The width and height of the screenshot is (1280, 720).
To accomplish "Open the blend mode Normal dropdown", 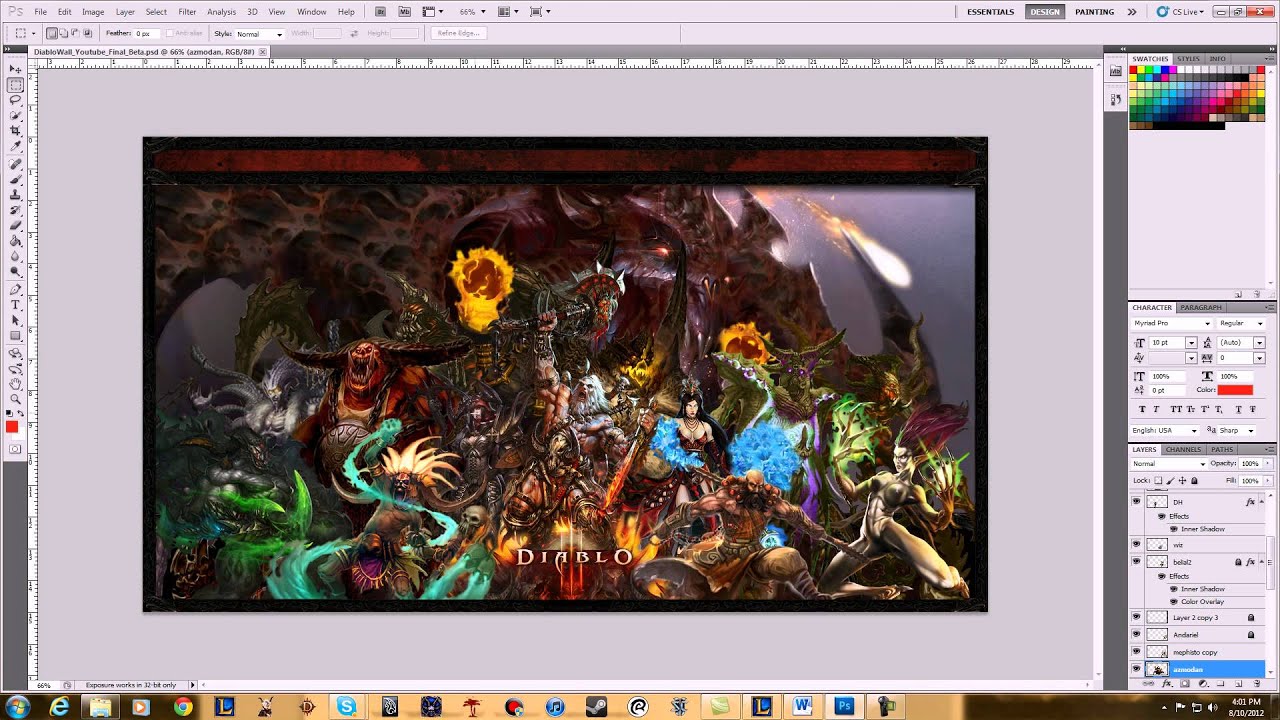I will point(1169,464).
